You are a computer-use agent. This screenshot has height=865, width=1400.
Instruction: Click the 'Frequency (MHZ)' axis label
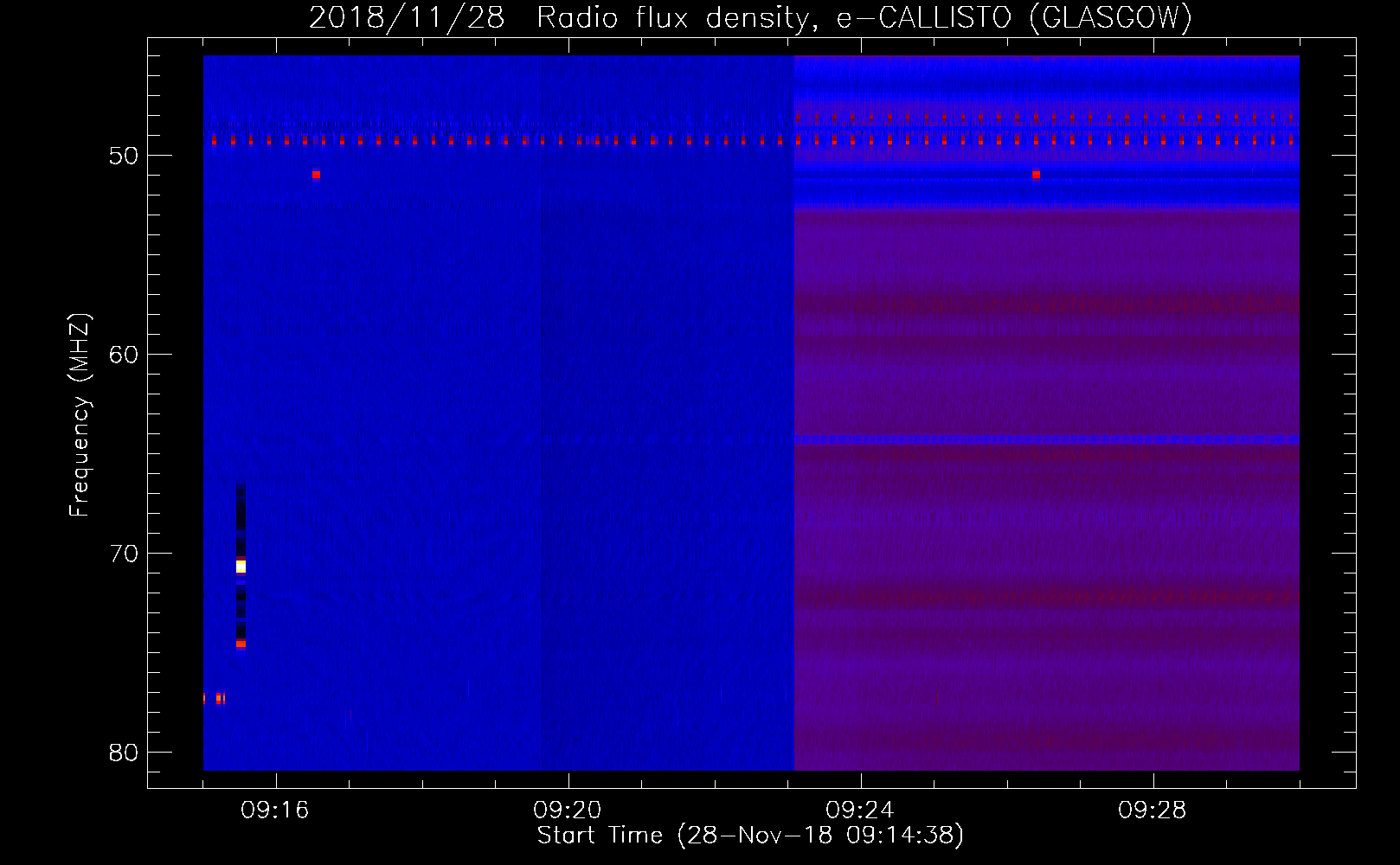click(80, 415)
